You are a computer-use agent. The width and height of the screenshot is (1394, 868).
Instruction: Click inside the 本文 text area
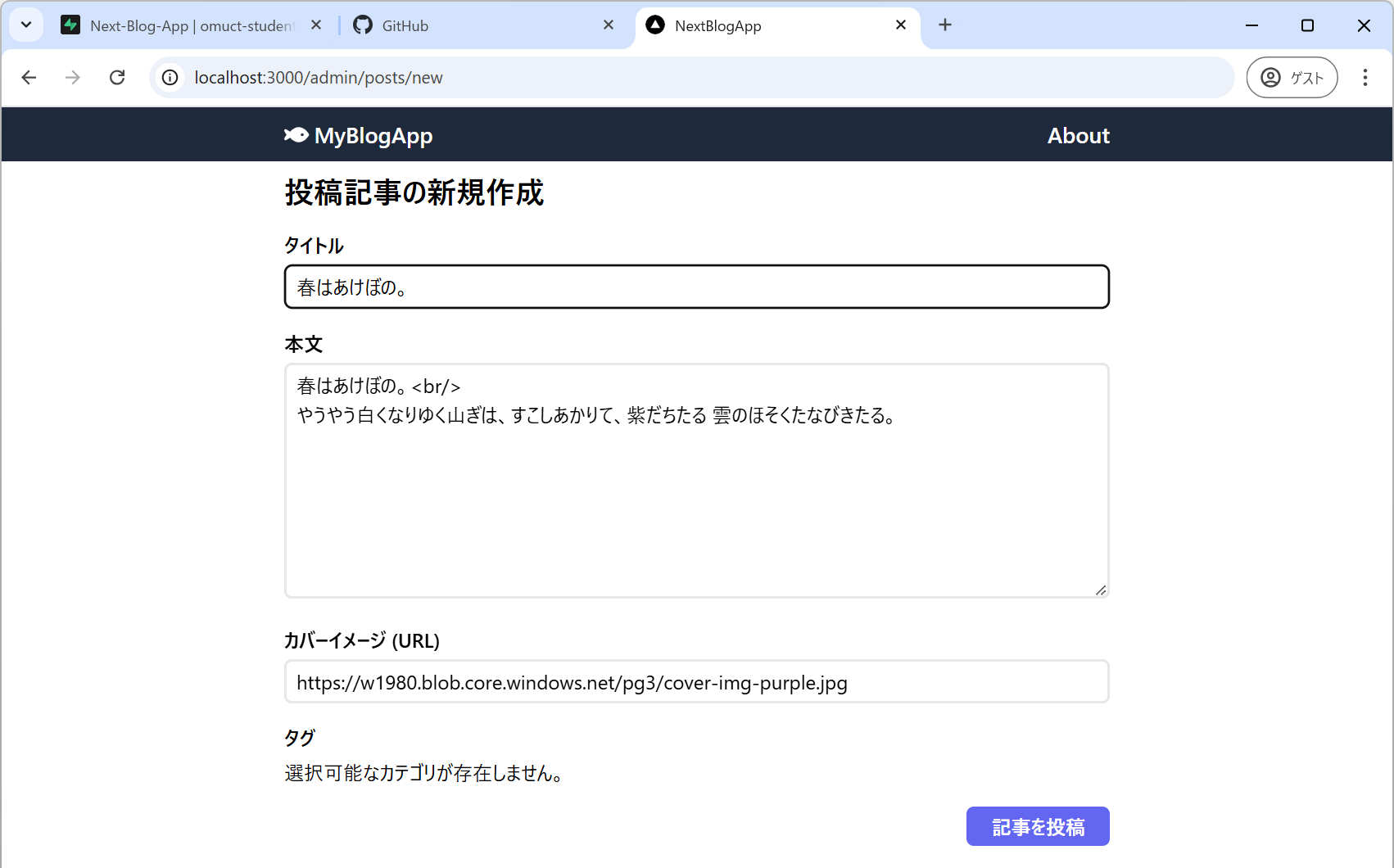coord(696,508)
